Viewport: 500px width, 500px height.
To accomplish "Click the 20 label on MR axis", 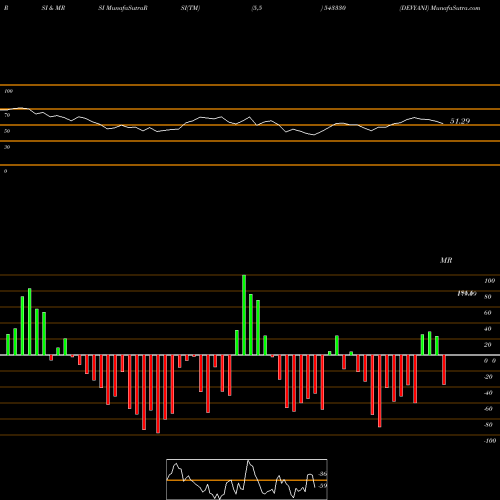I will (x=488, y=345).
